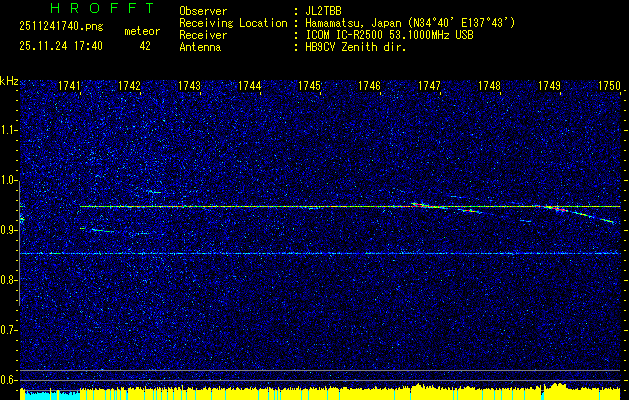Click the kHz axis unit label
This screenshot has height=400, width=629.
click(x=9, y=81)
